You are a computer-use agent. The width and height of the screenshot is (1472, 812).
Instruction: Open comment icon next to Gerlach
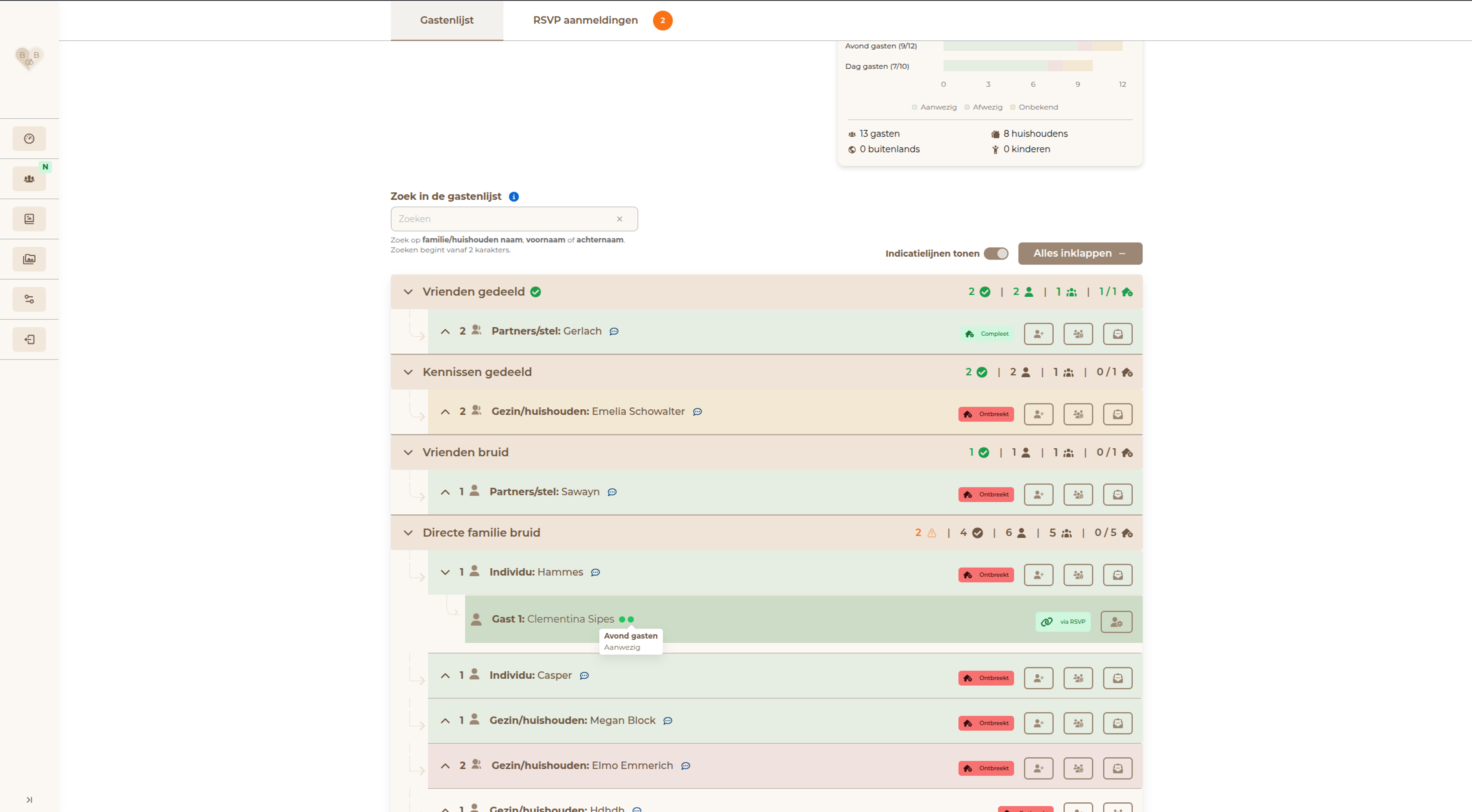[614, 332]
